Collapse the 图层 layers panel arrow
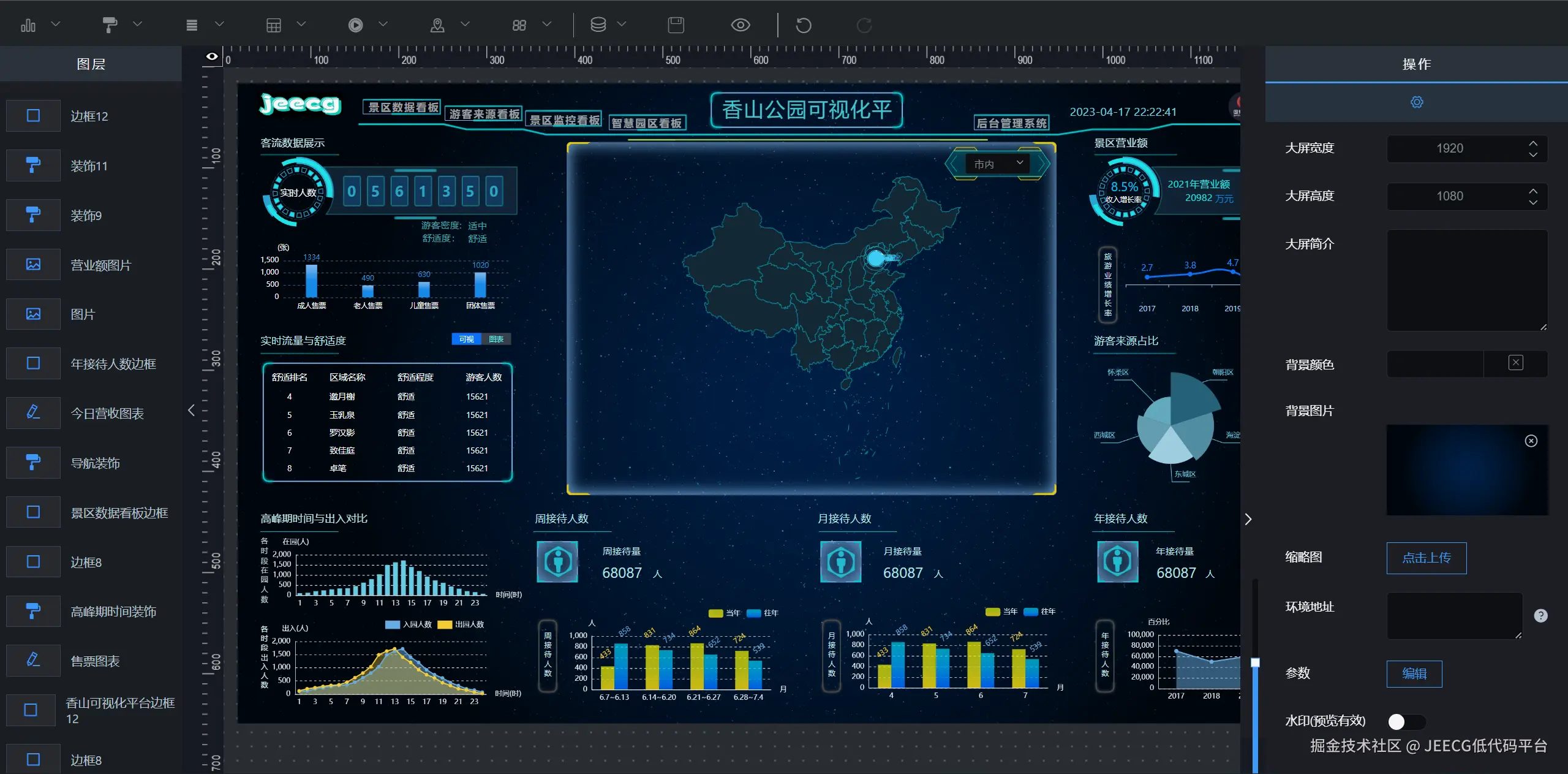 click(191, 410)
